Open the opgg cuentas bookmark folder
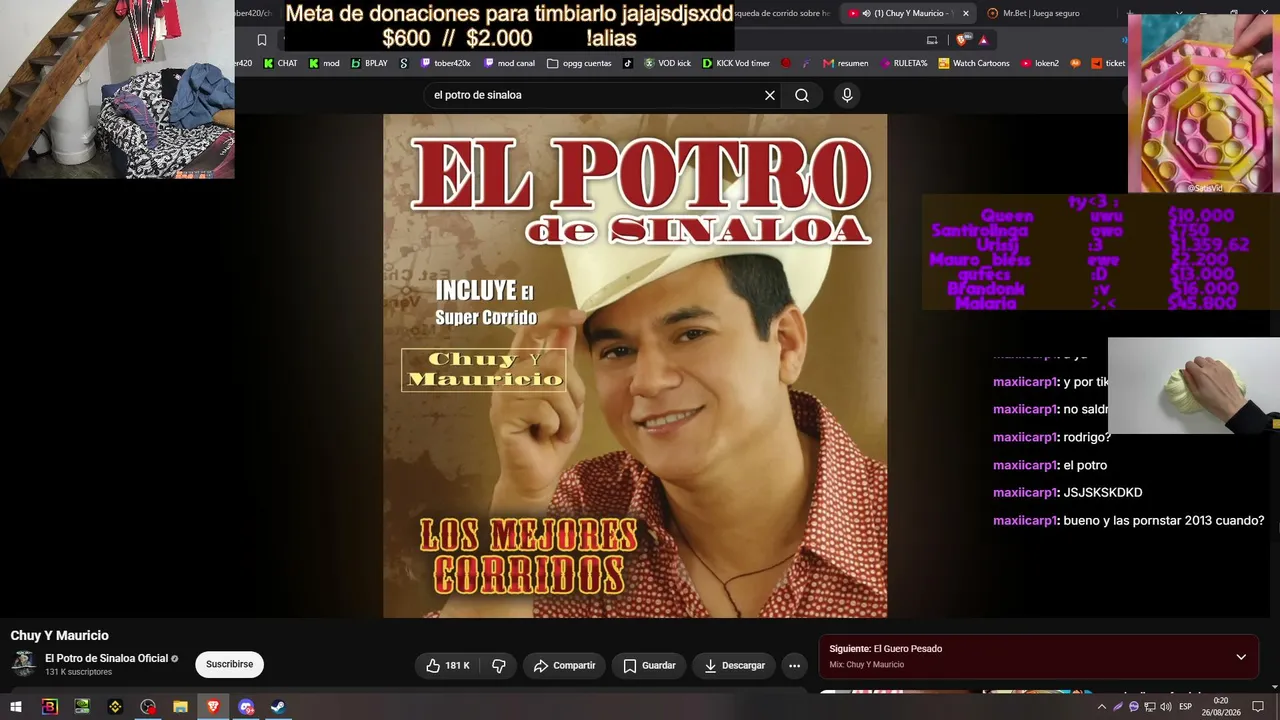1280x720 pixels. [x=579, y=63]
